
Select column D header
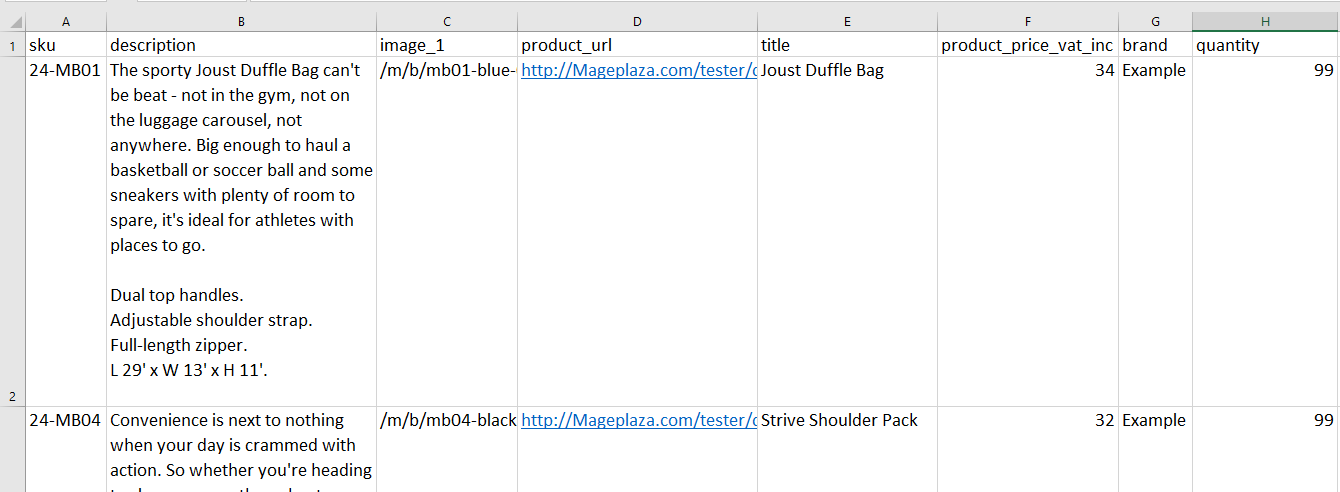coord(638,22)
